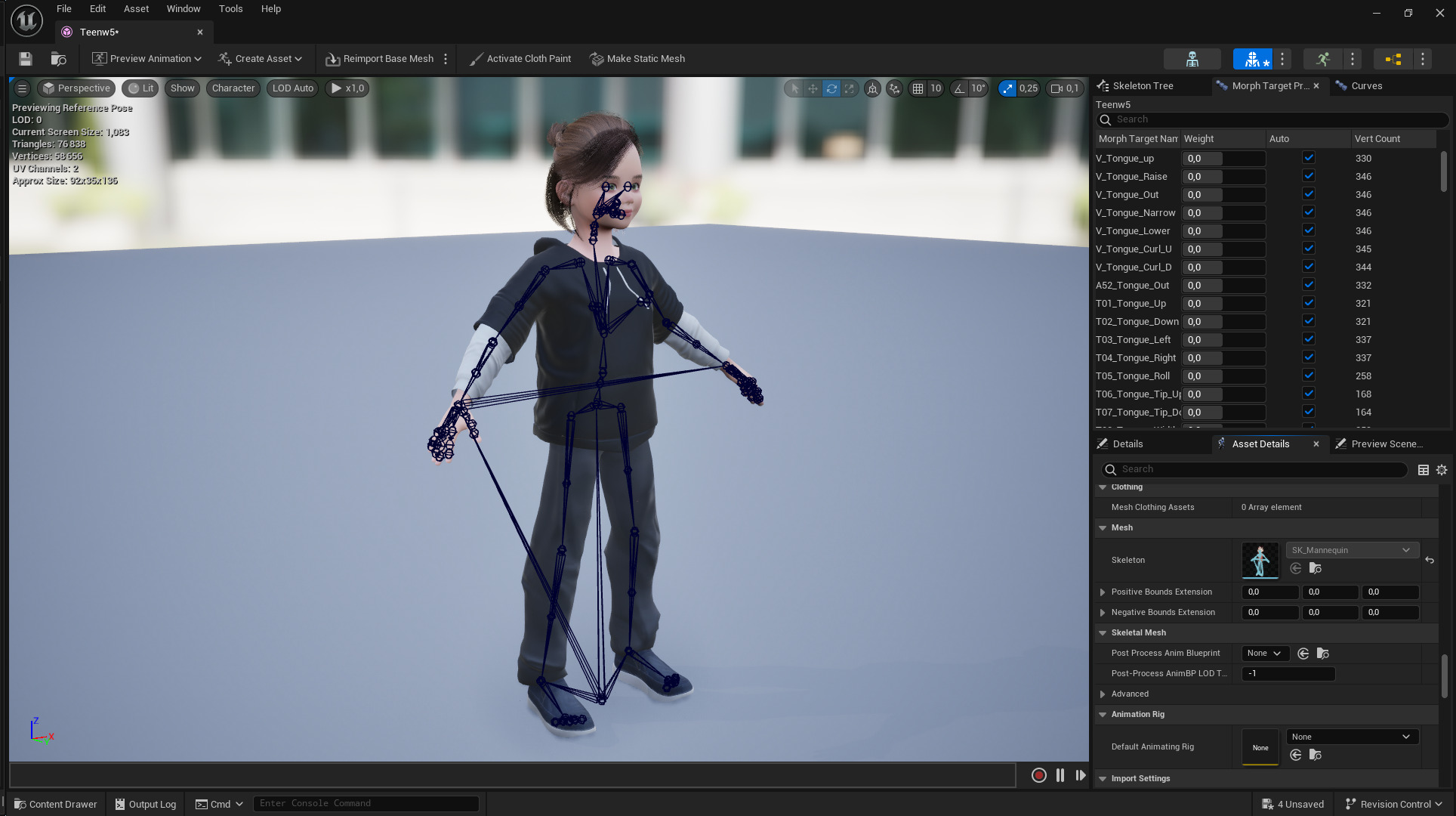Click the 4 Unsaved indicator
The image size is (1456, 816).
click(1293, 804)
